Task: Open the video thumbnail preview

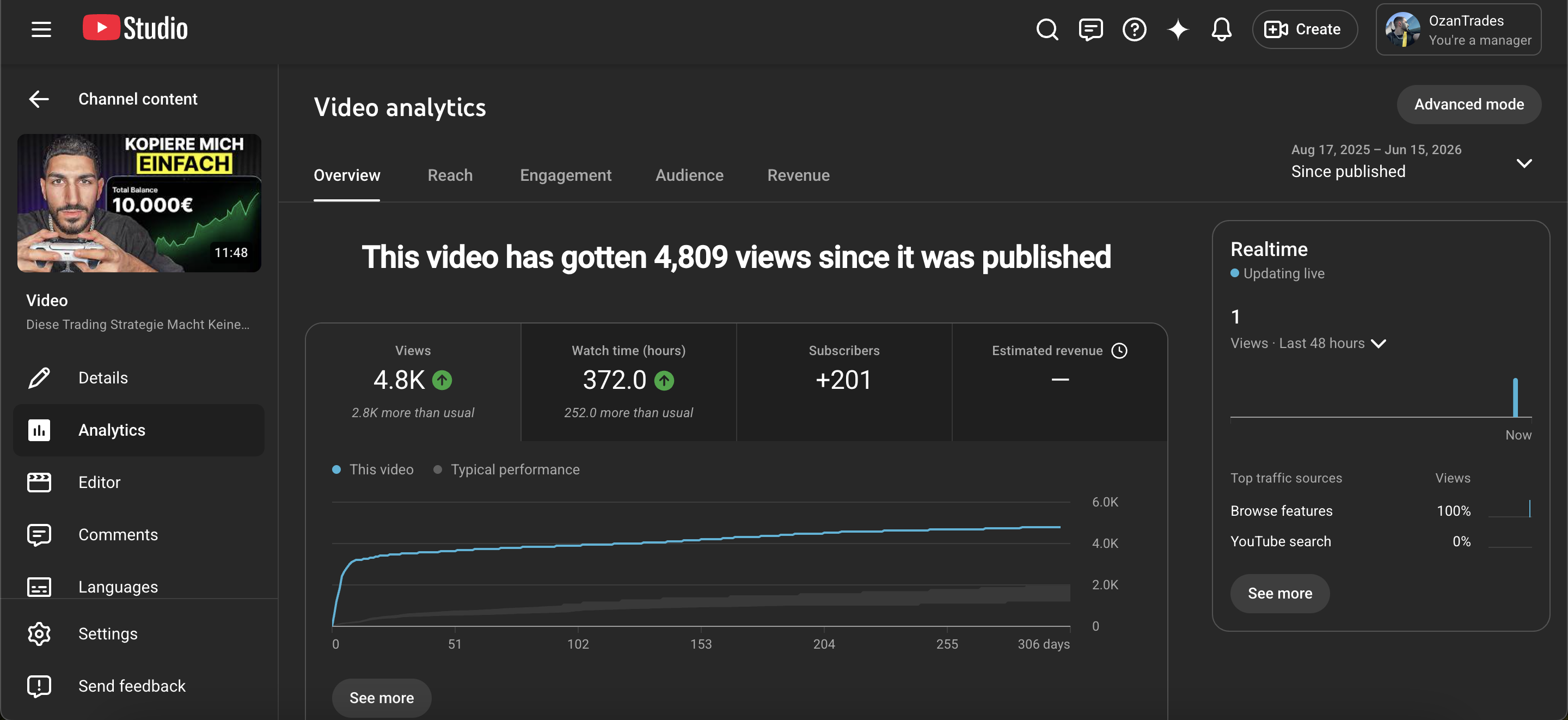Action: pyautogui.click(x=139, y=203)
